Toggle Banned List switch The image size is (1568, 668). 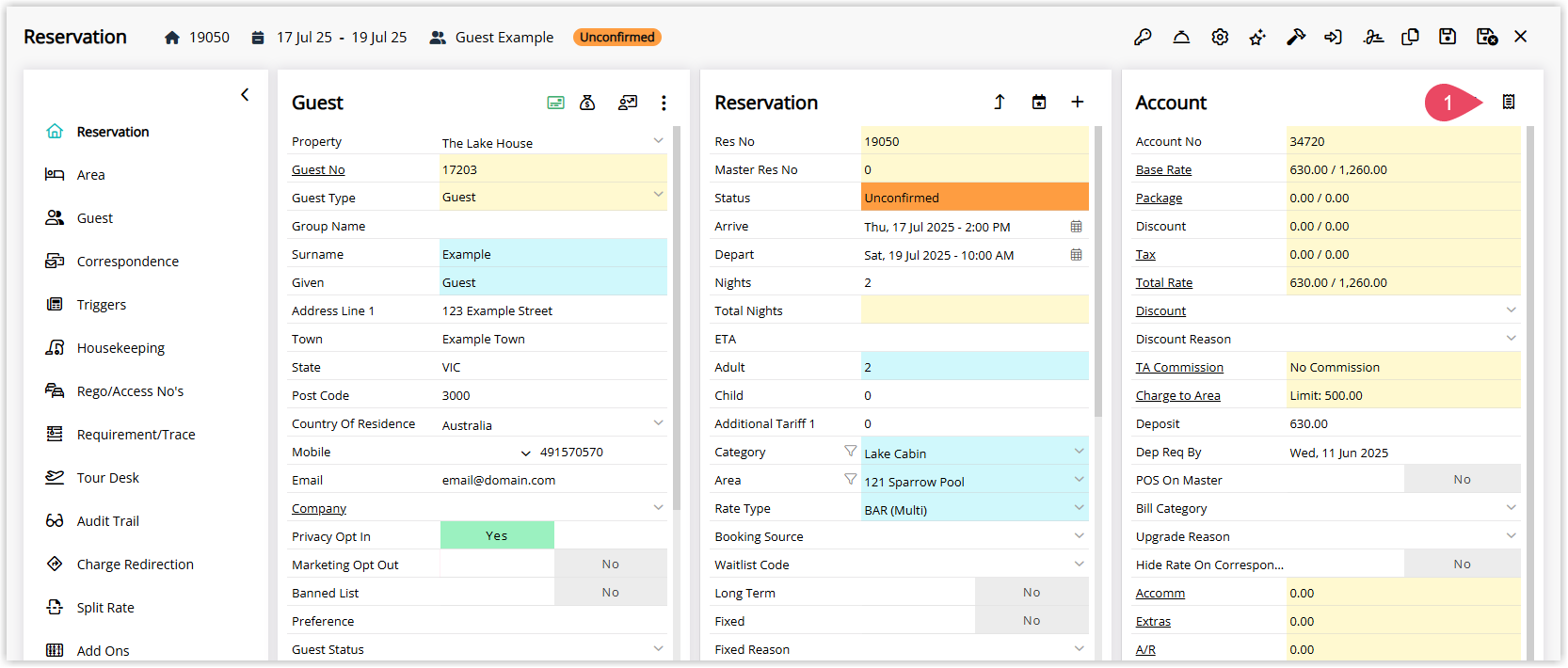click(610, 592)
